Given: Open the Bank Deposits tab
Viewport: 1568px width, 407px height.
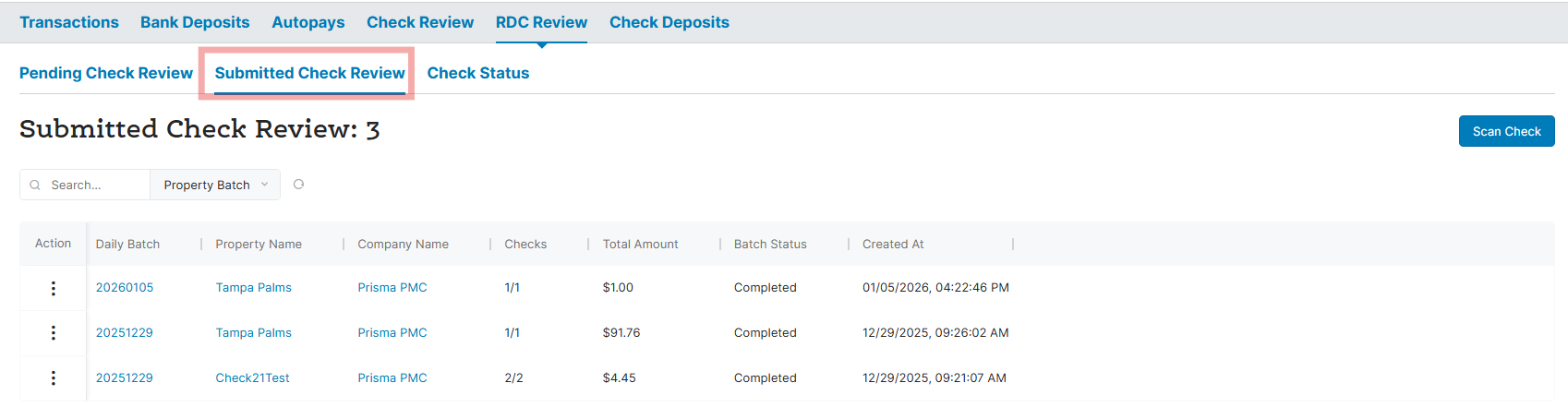Looking at the screenshot, I should point(195,22).
